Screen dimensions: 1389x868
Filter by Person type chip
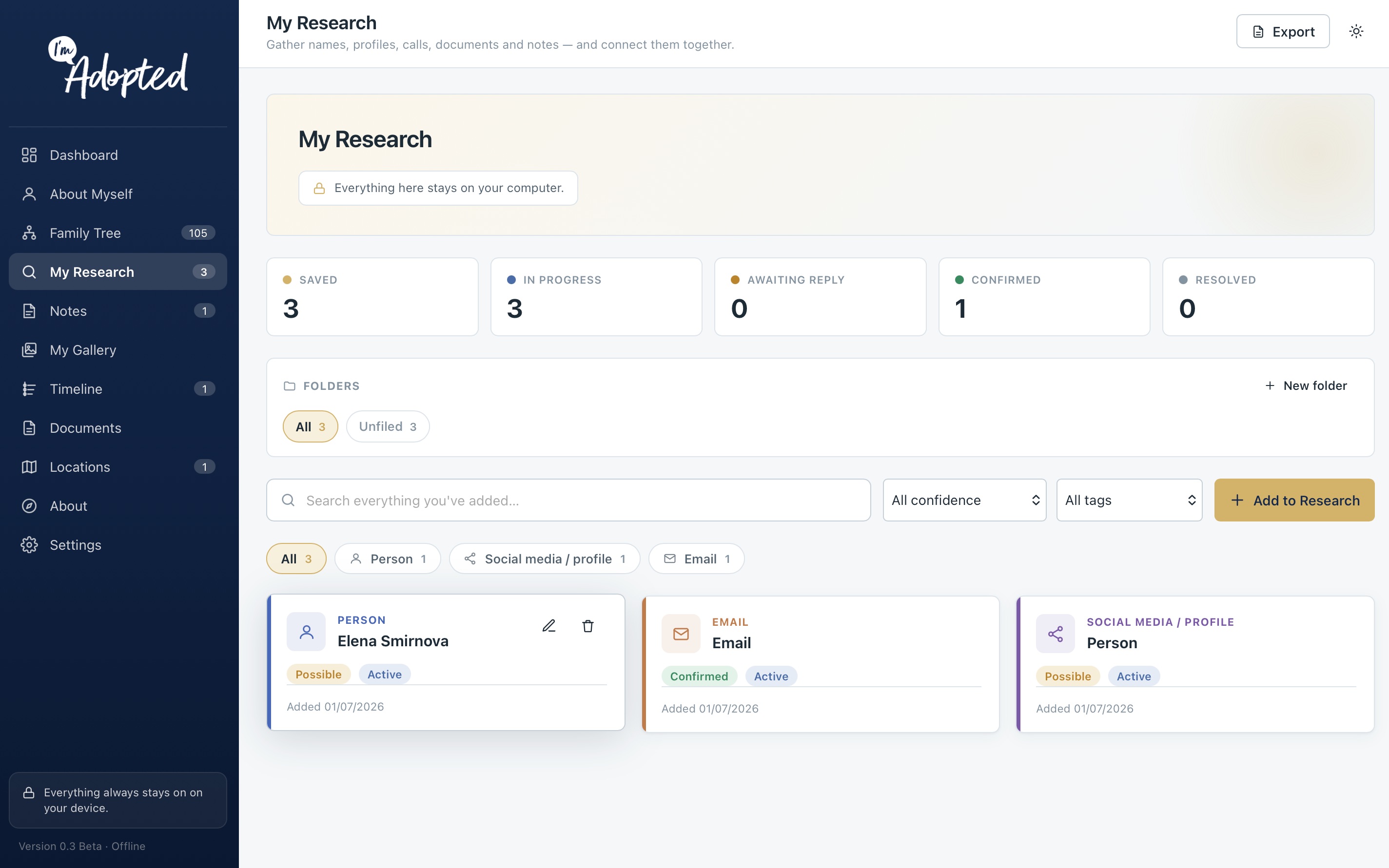tap(388, 559)
